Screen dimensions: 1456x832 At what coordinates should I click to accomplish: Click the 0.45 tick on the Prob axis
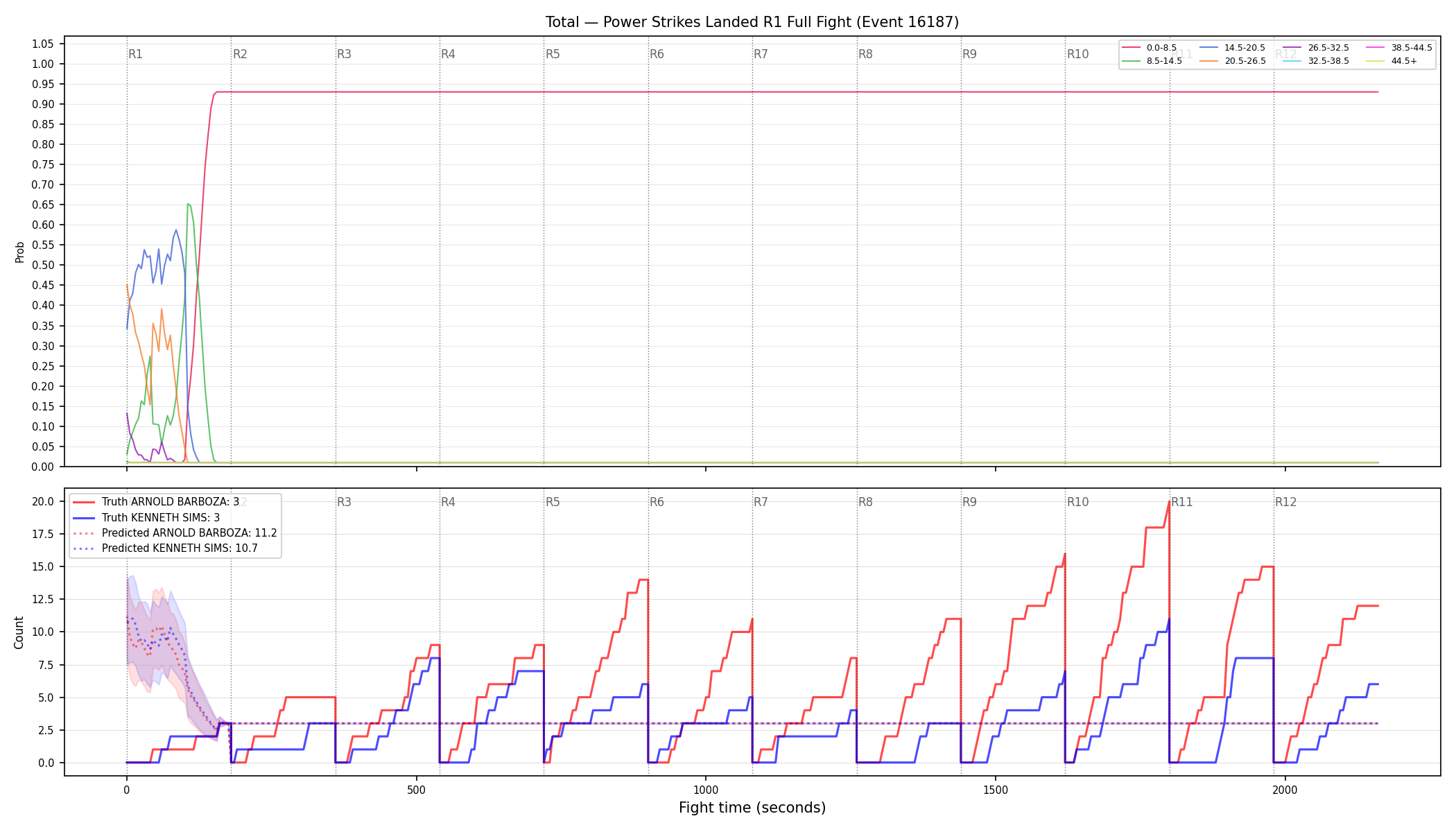click(x=42, y=286)
